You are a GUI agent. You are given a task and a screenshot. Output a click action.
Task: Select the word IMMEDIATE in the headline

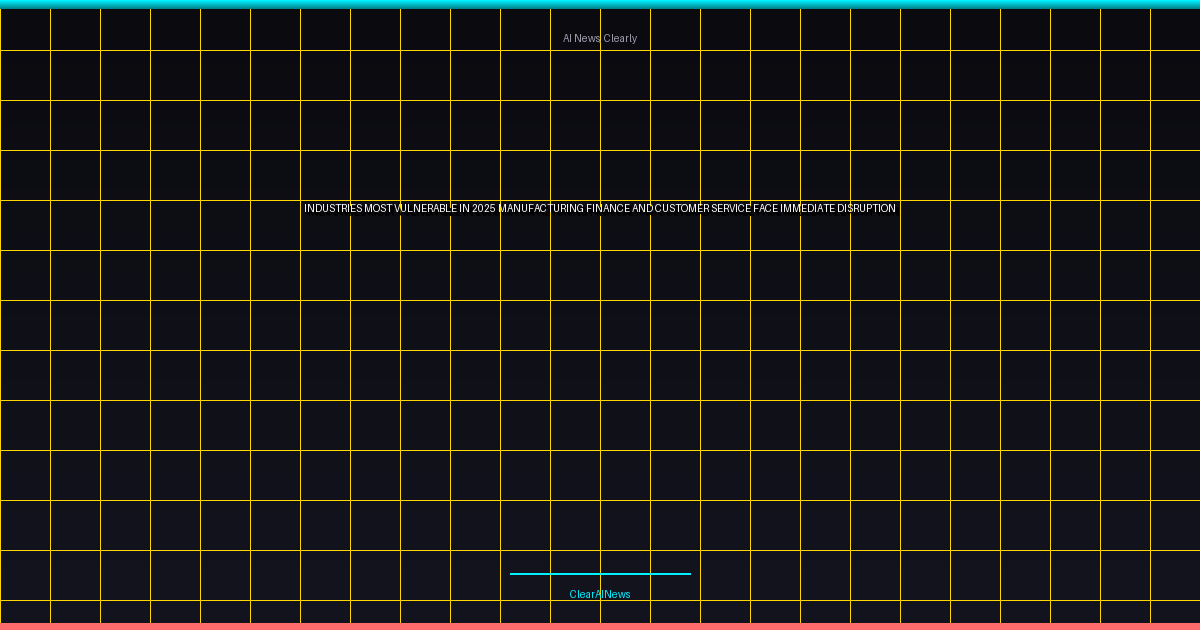(x=808, y=209)
